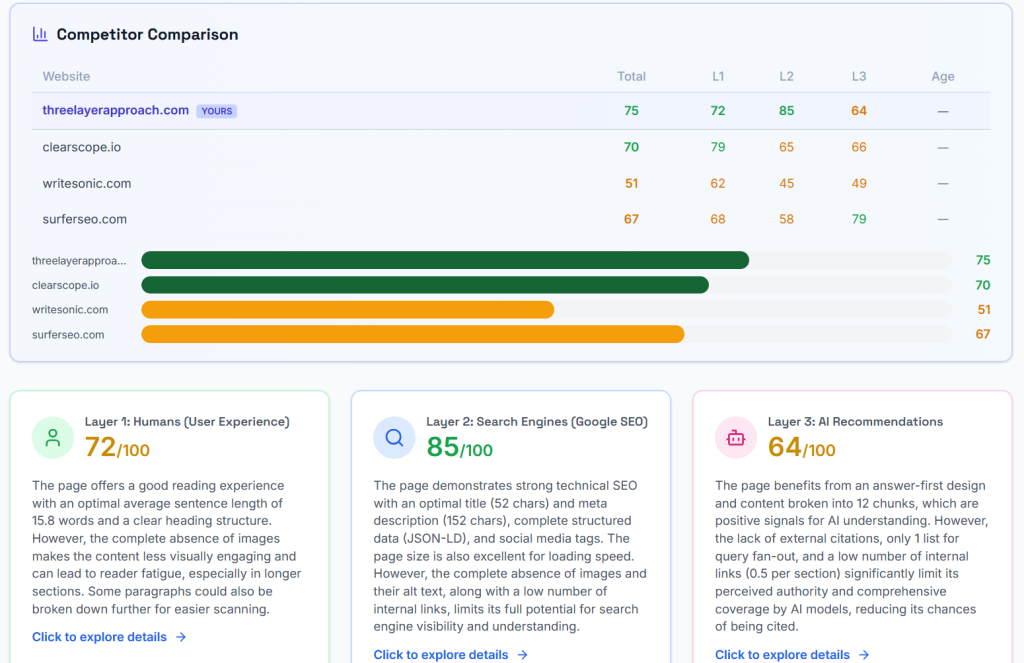Viewport: 1024px width, 663px height.
Task: Click arrow icon after Layer 3 explore details
Action: [864, 655]
